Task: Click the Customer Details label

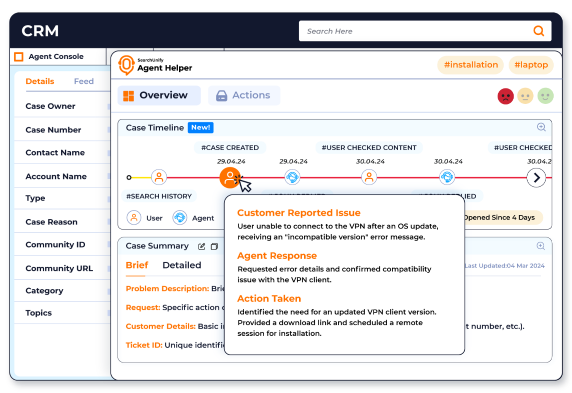Action: click(161, 327)
